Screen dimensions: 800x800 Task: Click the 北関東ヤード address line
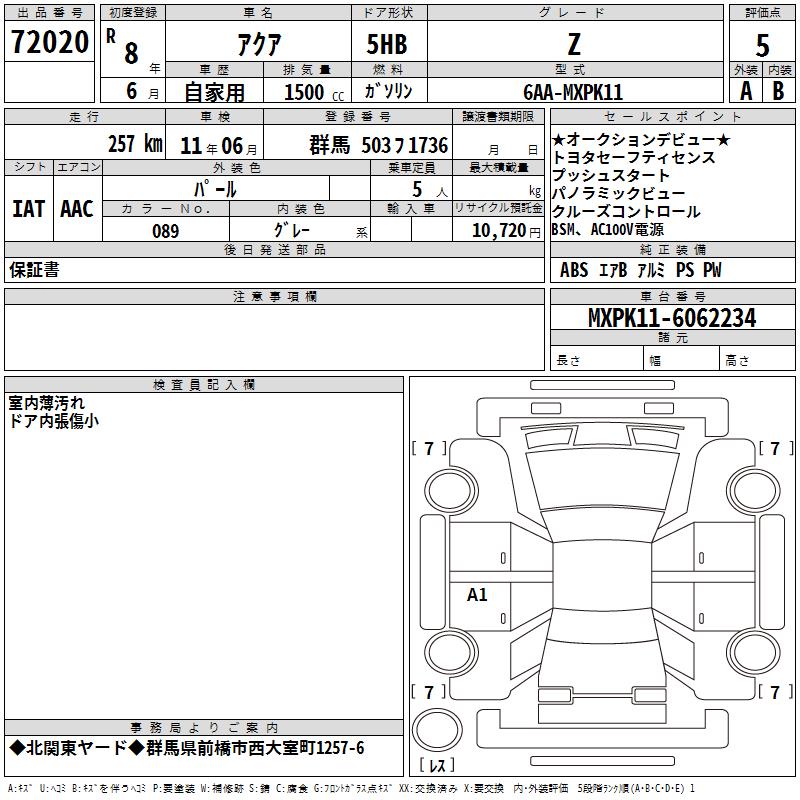coord(187,748)
